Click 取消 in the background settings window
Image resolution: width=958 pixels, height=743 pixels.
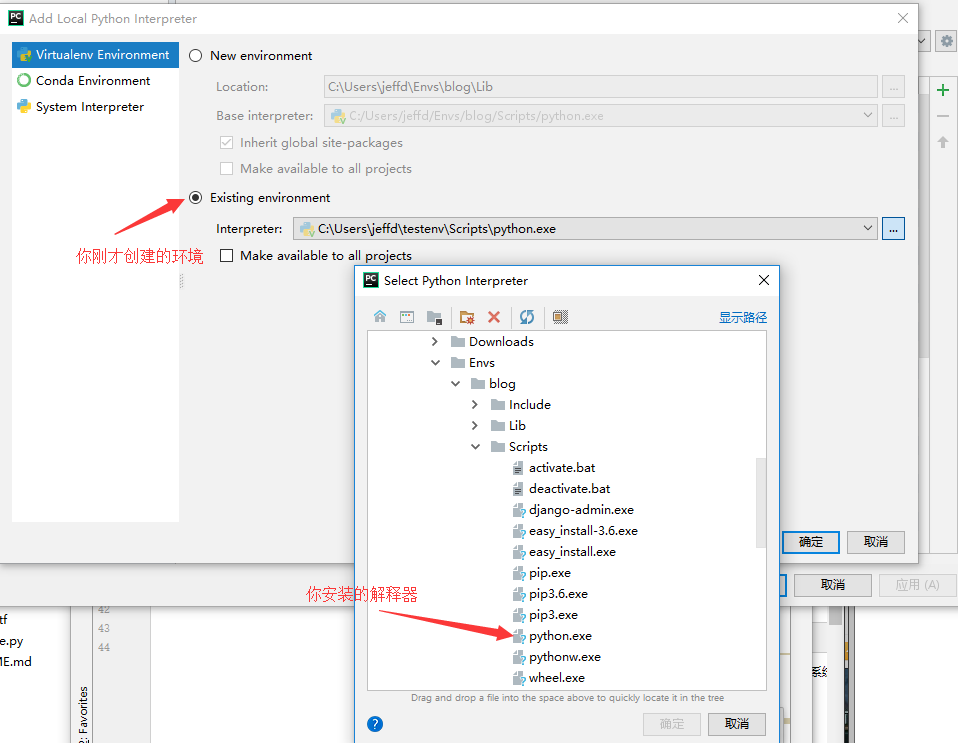[x=833, y=585]
